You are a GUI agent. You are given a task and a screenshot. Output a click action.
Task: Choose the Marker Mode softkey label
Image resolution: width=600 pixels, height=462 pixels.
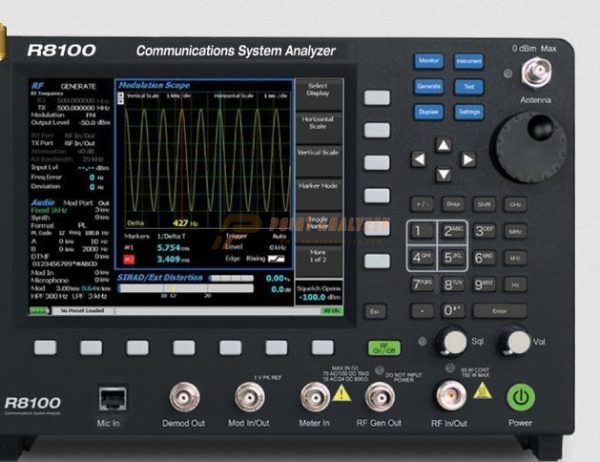point(318,186)
